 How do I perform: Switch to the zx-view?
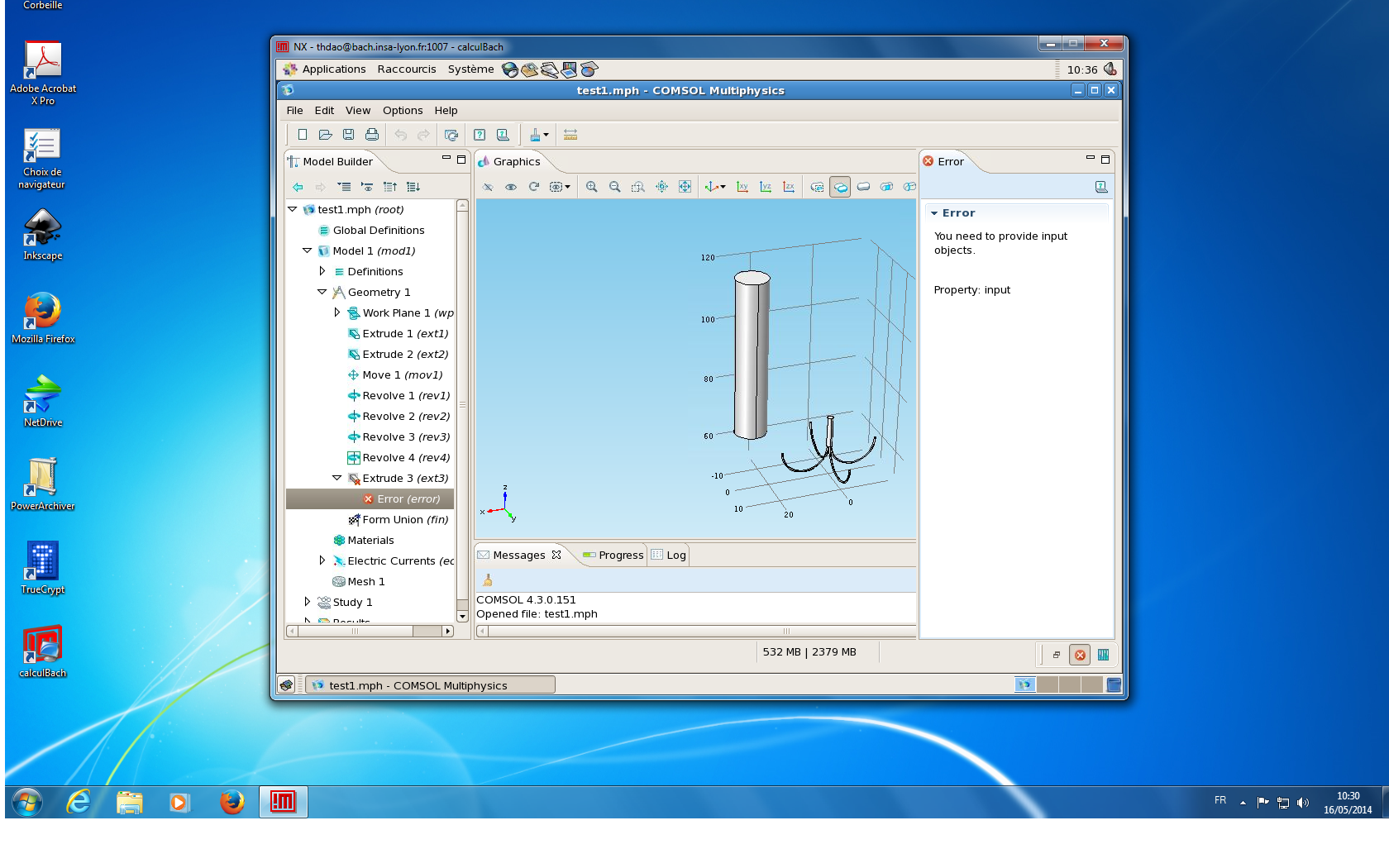point(789,187)
